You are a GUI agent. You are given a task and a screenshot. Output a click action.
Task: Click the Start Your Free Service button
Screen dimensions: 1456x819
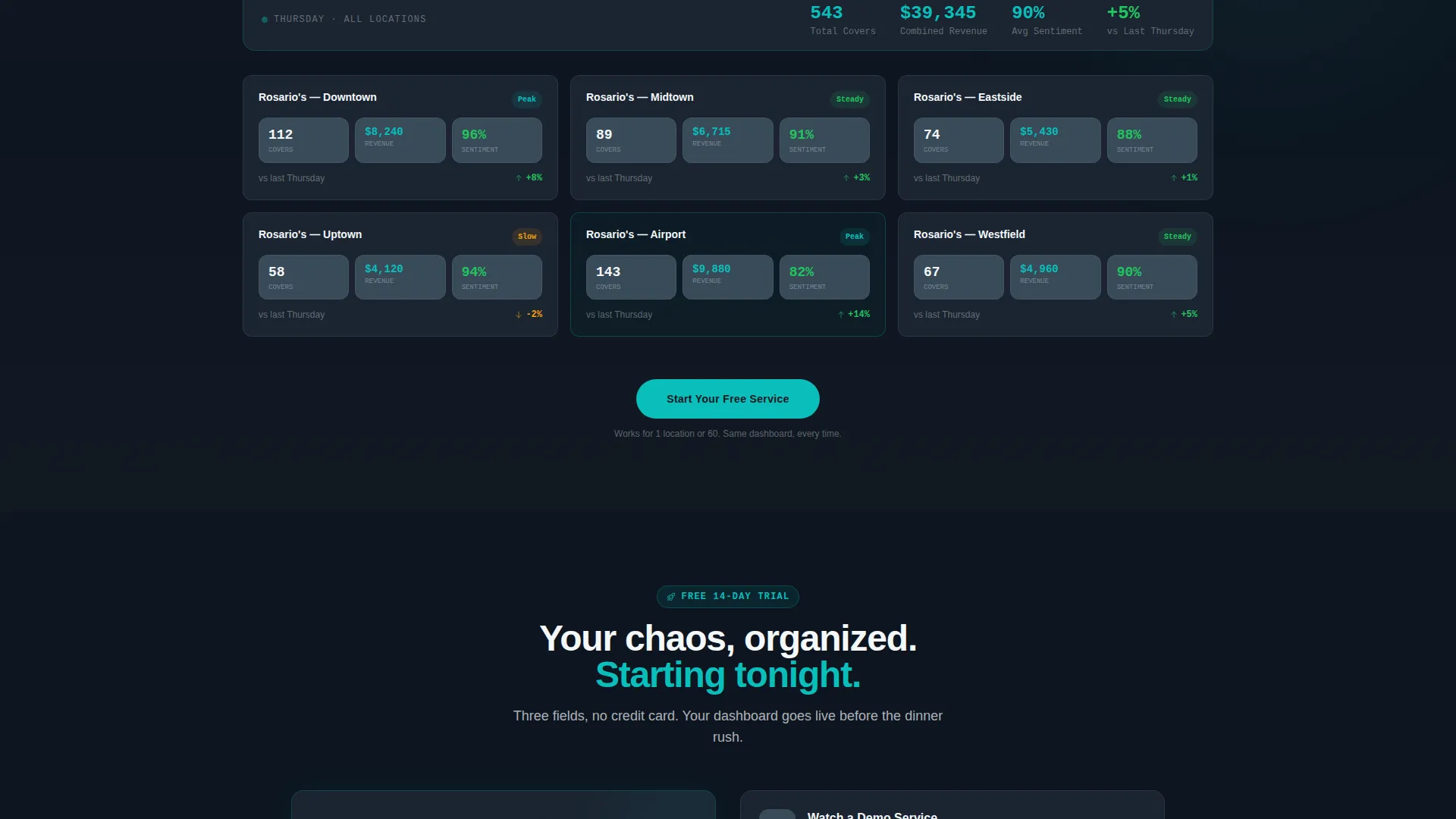coord(727,399)
